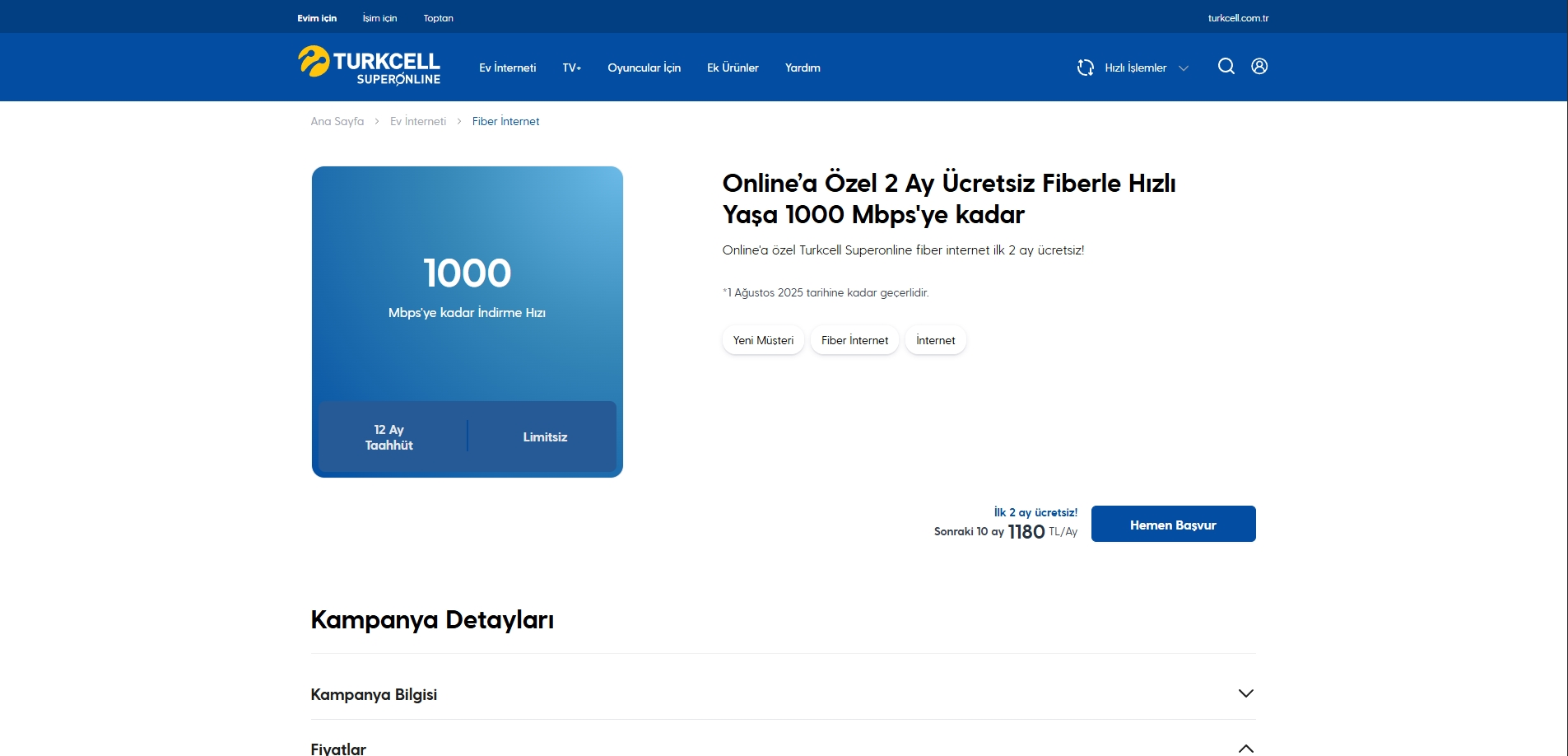Click the 1 Ağustos 2025 validity note
1568x756 pixels.
point(826,292)
